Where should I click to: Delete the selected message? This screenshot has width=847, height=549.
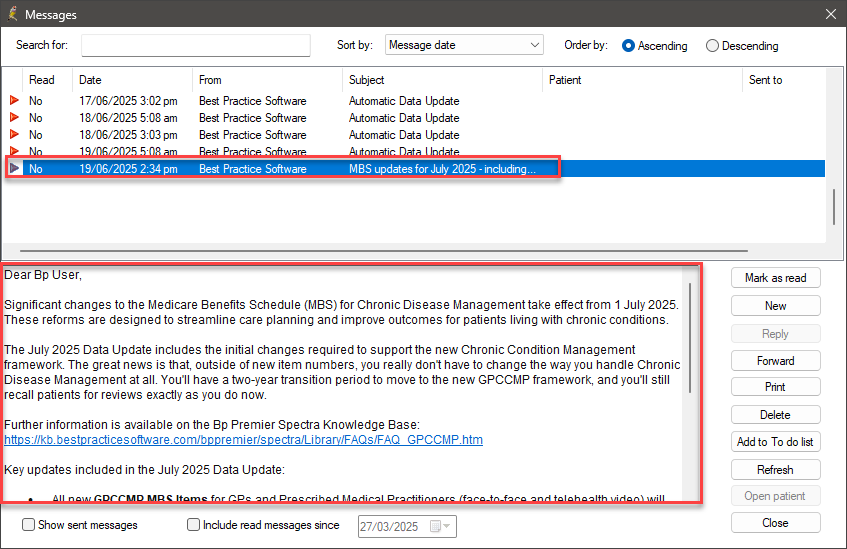point(776,415)
